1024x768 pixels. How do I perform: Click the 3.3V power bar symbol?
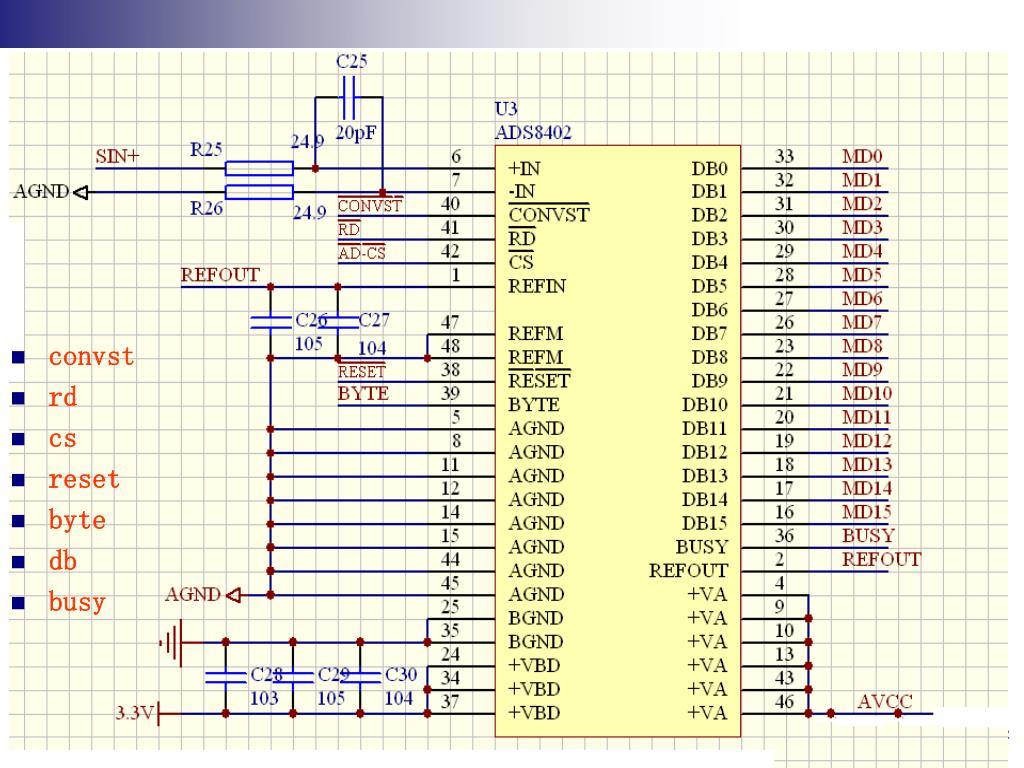pyautogui.click(x=159, y=713)
